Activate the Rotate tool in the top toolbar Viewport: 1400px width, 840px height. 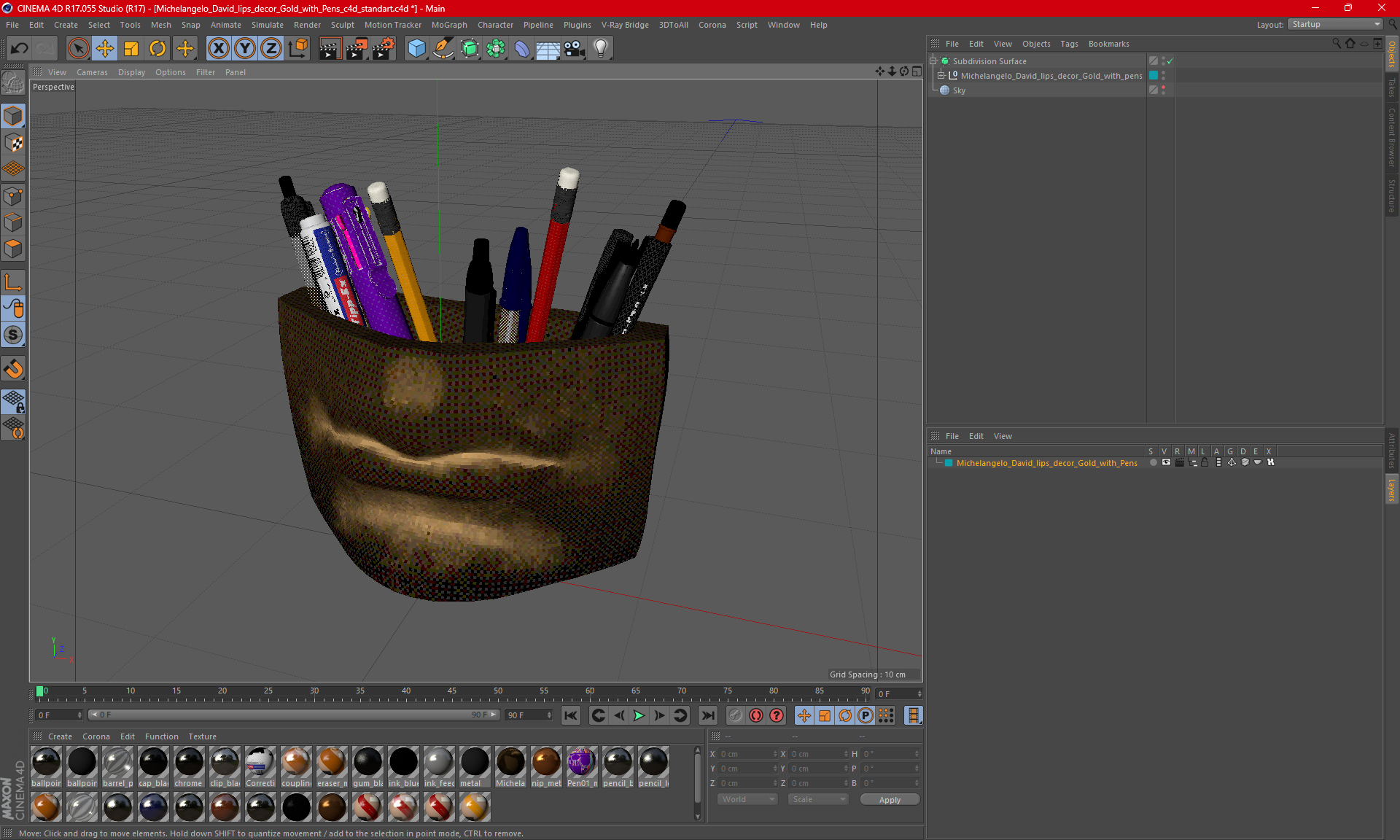[x=157, y=49]
